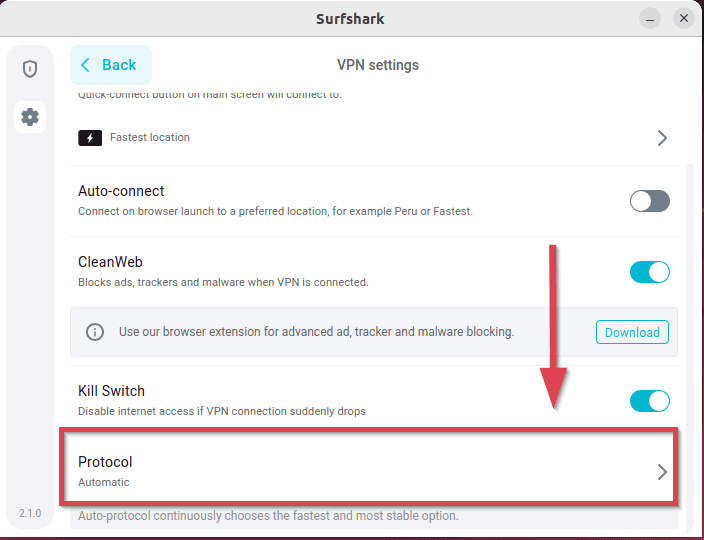Close the Surfshark window

(x=684, y=18)
